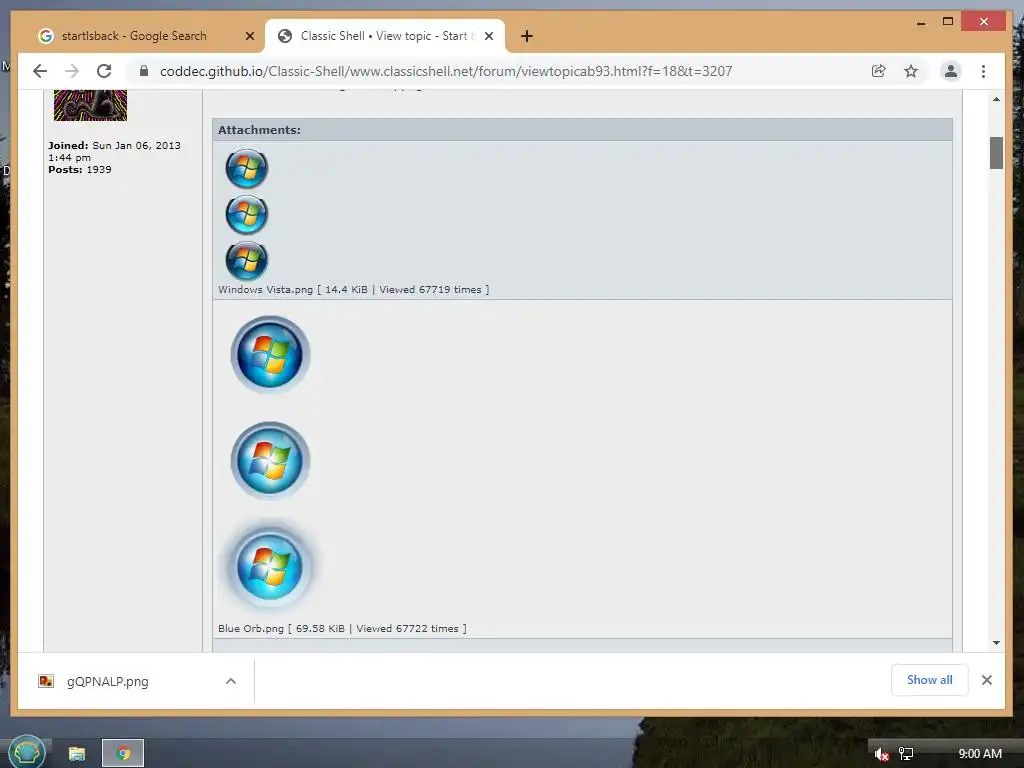This screenshot has width=1024, height=768.
Task: Open the glowing bottom Blue Orb image
Action: click(x=270, y=567)
